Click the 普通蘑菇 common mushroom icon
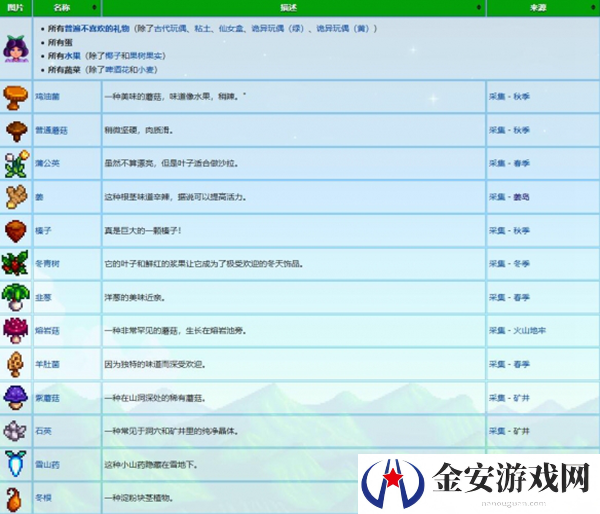Image resolution: width=600 pixels, height=514 pixels. [16, 131]
